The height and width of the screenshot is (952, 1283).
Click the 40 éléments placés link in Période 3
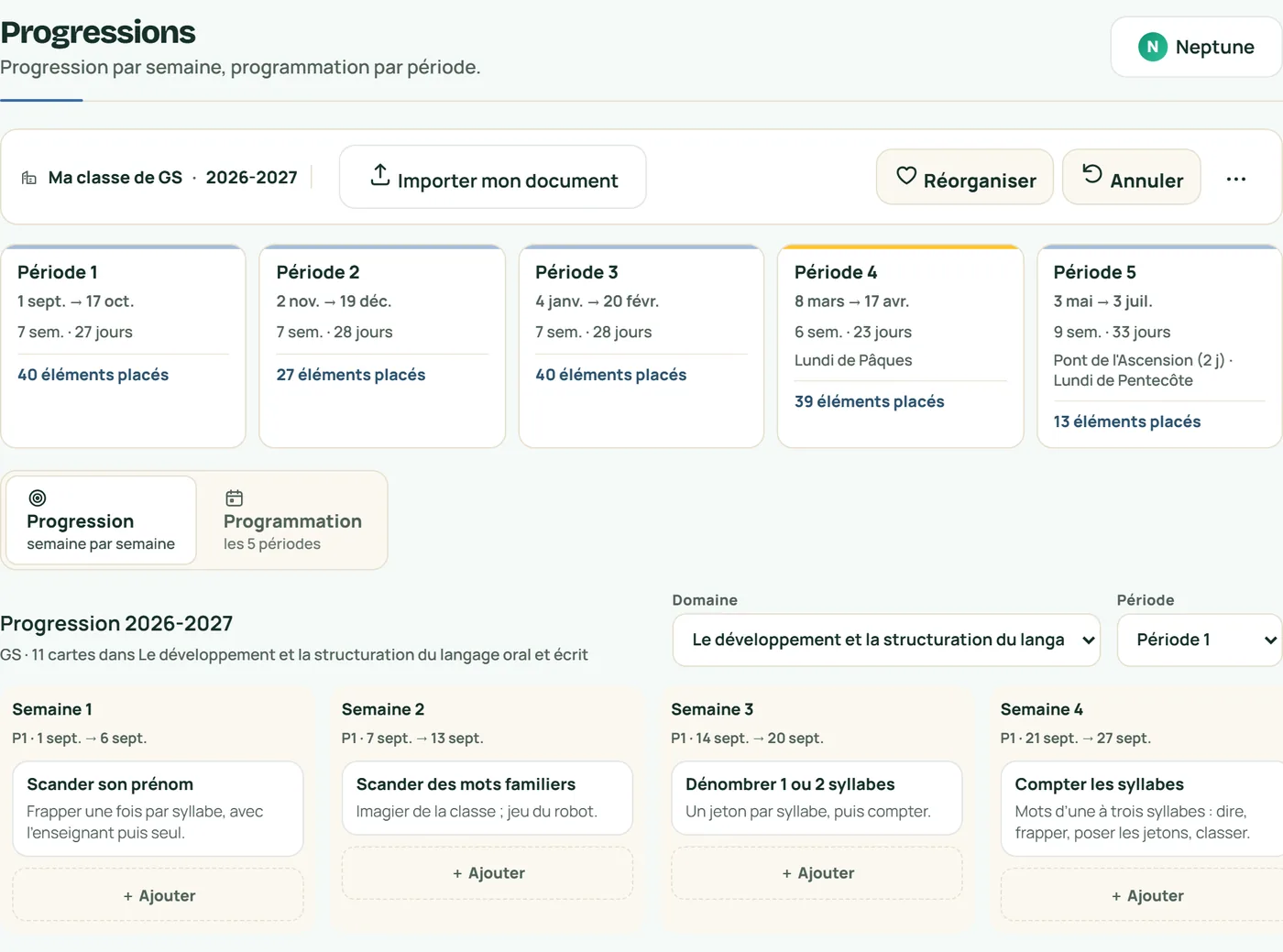(611, 375)
